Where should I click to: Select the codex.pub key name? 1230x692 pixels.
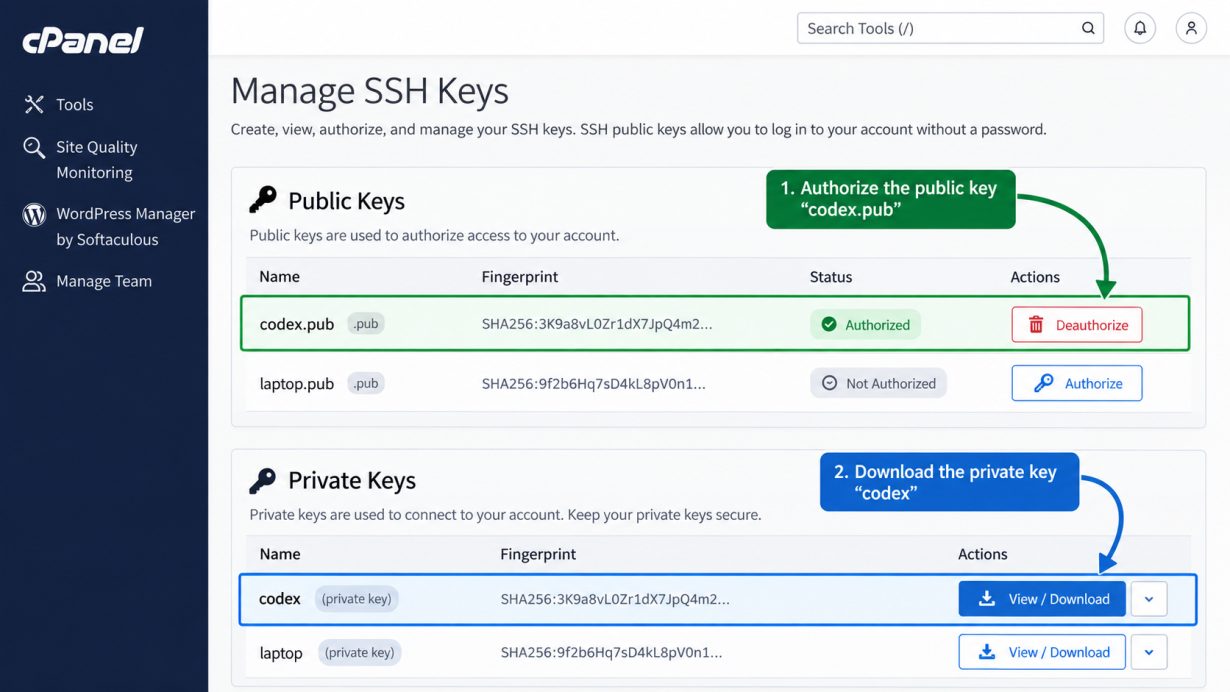[x=296, y=324]
